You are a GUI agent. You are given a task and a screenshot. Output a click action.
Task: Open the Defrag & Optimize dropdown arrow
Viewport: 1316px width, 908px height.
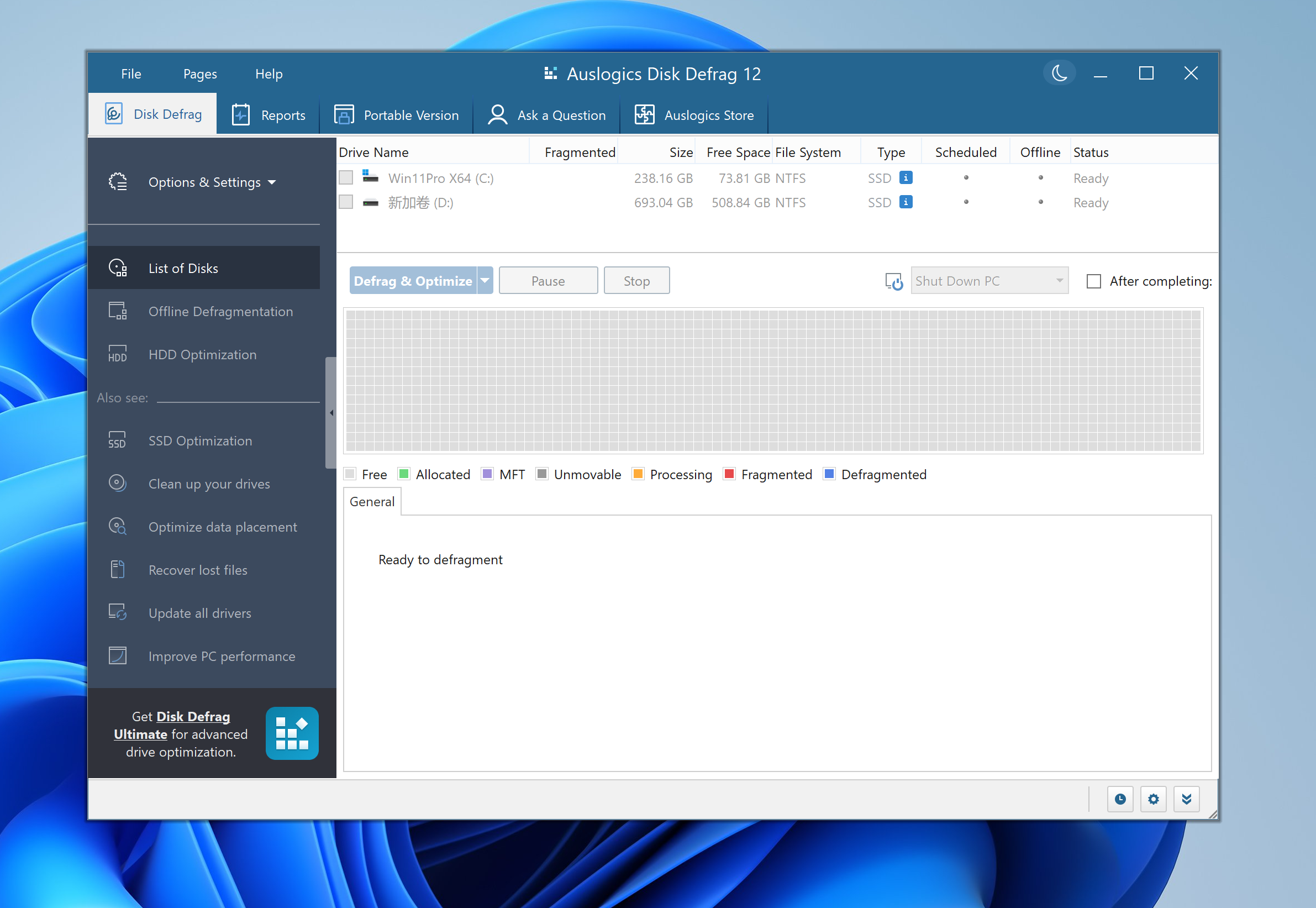click(x=485, y=280)
